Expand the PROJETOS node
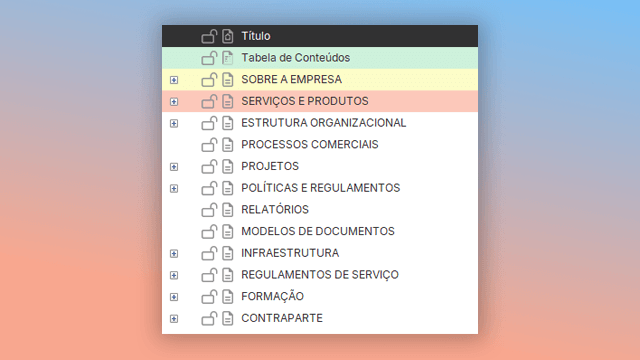Image resolution: width=640 pixels, height=360 pixels. pos(174,167)
